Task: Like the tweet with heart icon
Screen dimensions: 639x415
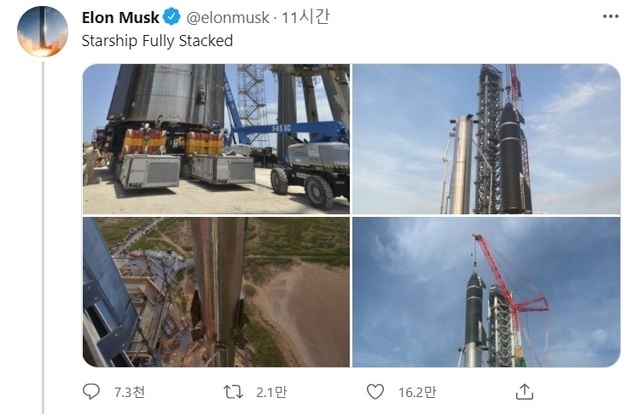Action: (x=375, y=392)
